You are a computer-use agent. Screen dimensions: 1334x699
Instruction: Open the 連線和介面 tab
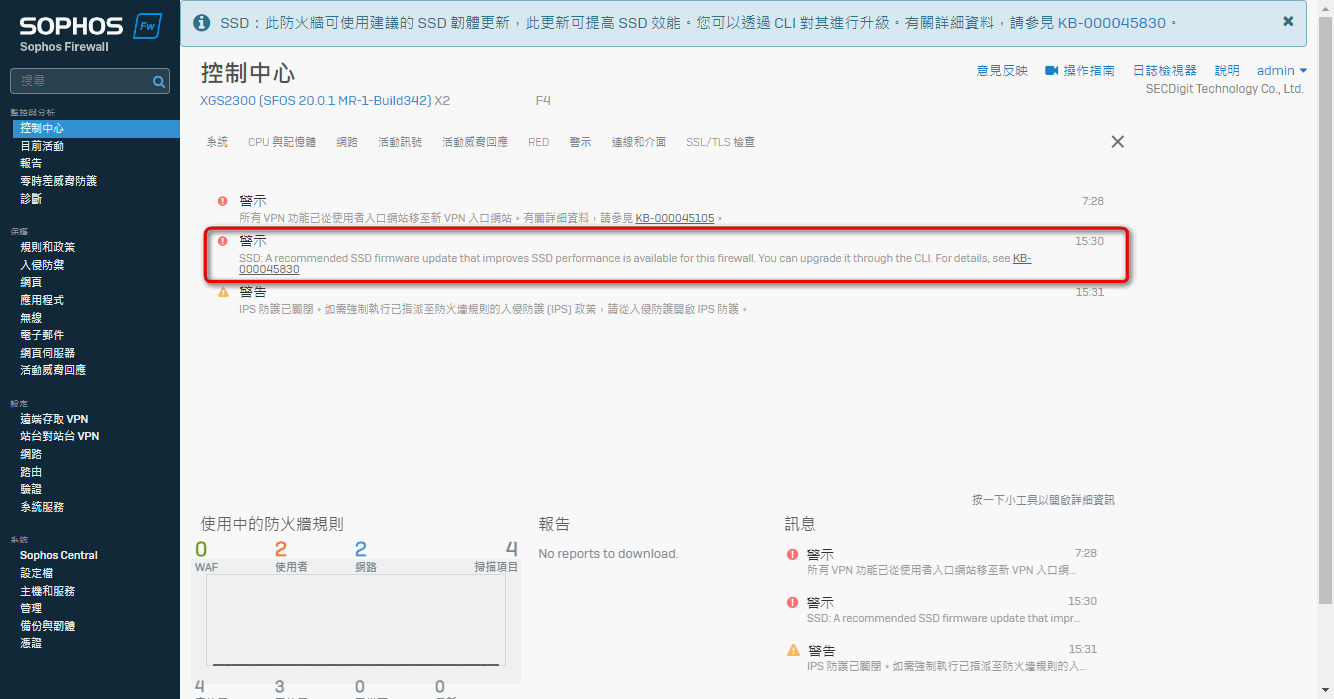[x=639, y=142]
